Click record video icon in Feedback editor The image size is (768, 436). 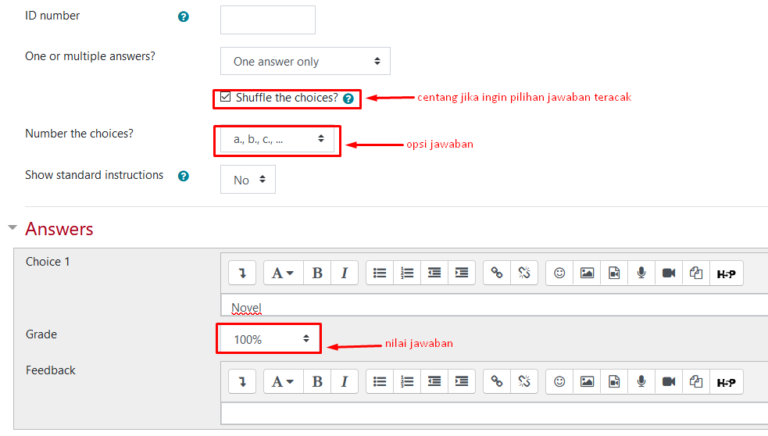pos(669,382)
